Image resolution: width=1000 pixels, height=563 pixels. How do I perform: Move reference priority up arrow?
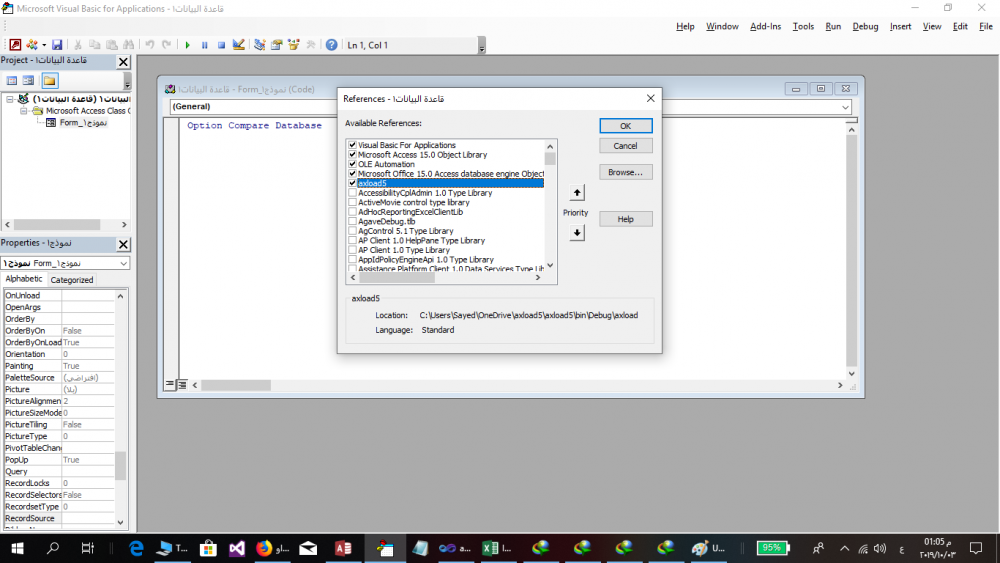(x=577, y=193)
